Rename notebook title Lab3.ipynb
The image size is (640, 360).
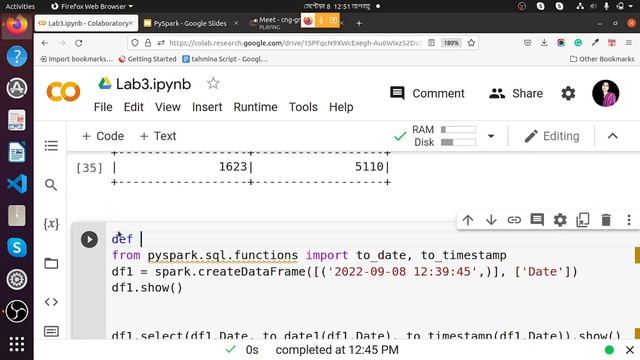[153, 84]
